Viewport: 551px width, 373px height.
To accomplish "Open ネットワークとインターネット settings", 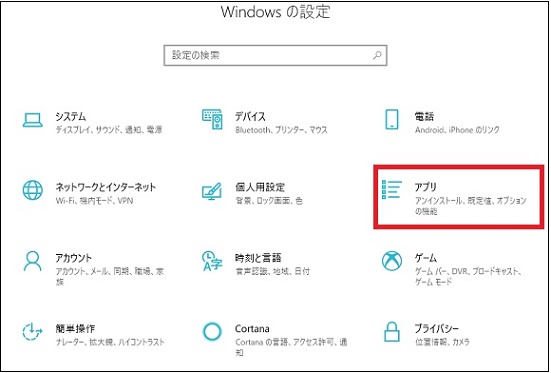I will coord(105,187).
